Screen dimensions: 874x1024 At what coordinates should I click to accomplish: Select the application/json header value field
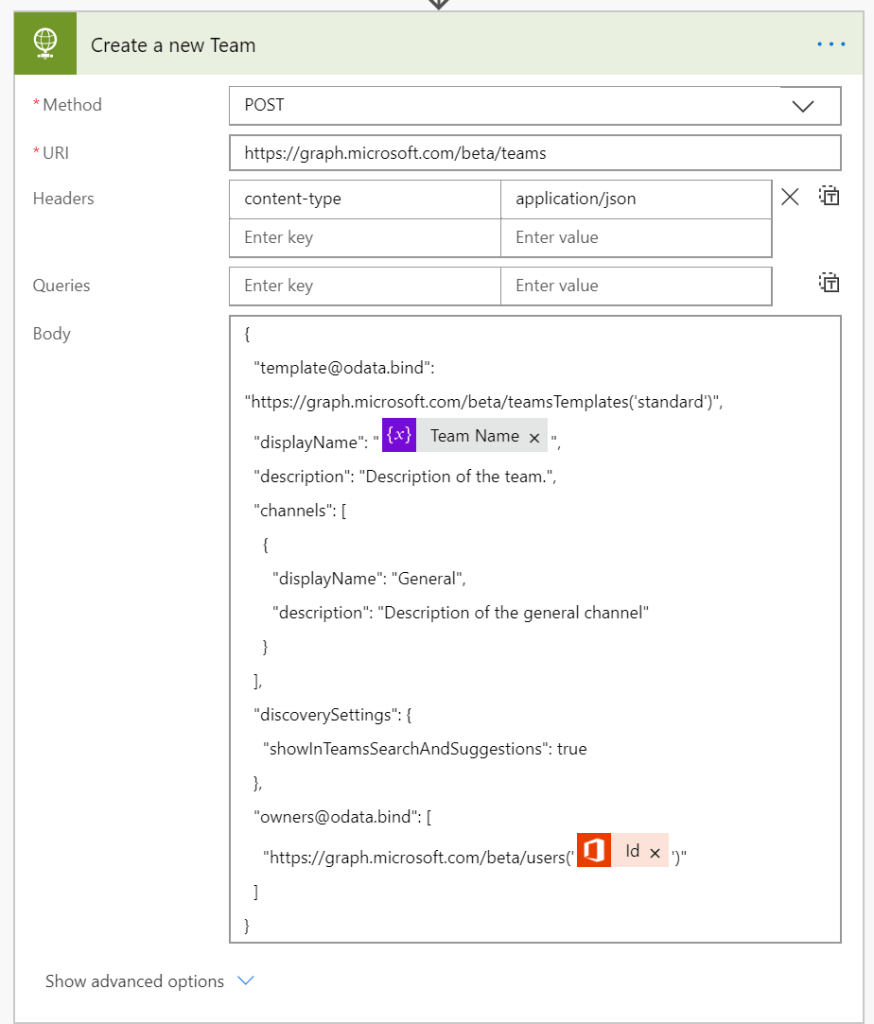click(x=635, y=199)
